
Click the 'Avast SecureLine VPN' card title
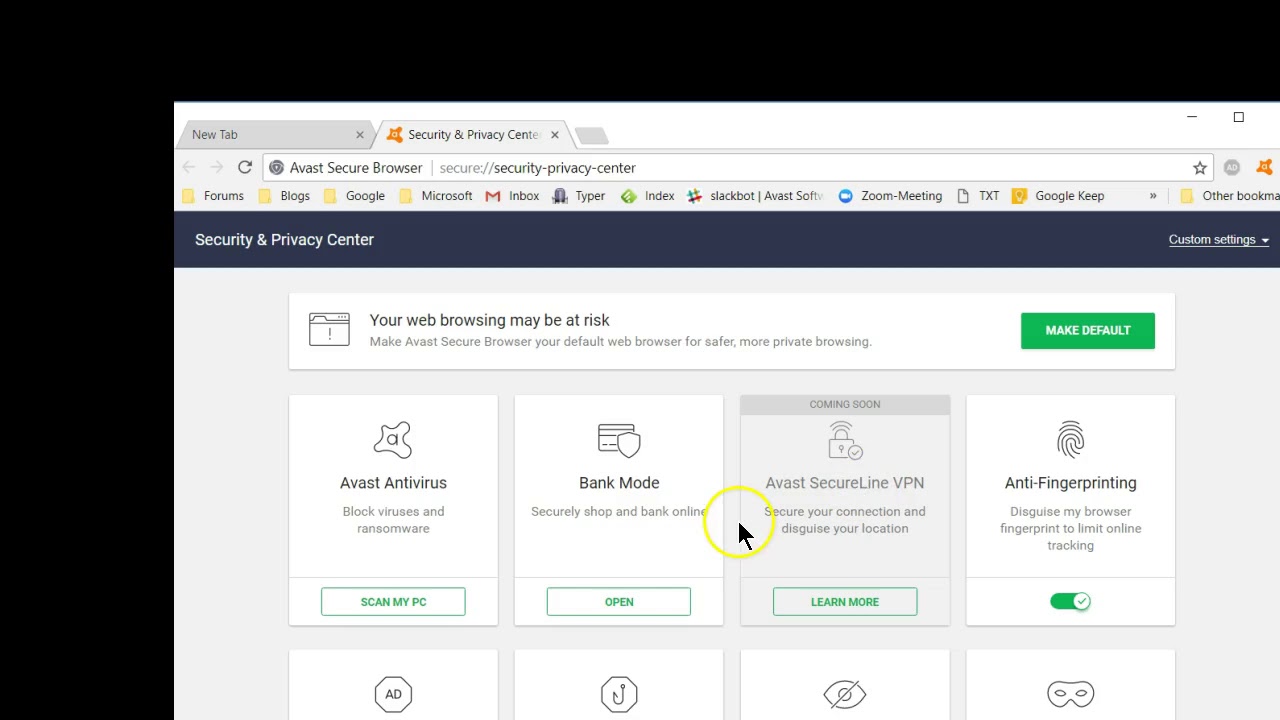[x=845, y=483]
